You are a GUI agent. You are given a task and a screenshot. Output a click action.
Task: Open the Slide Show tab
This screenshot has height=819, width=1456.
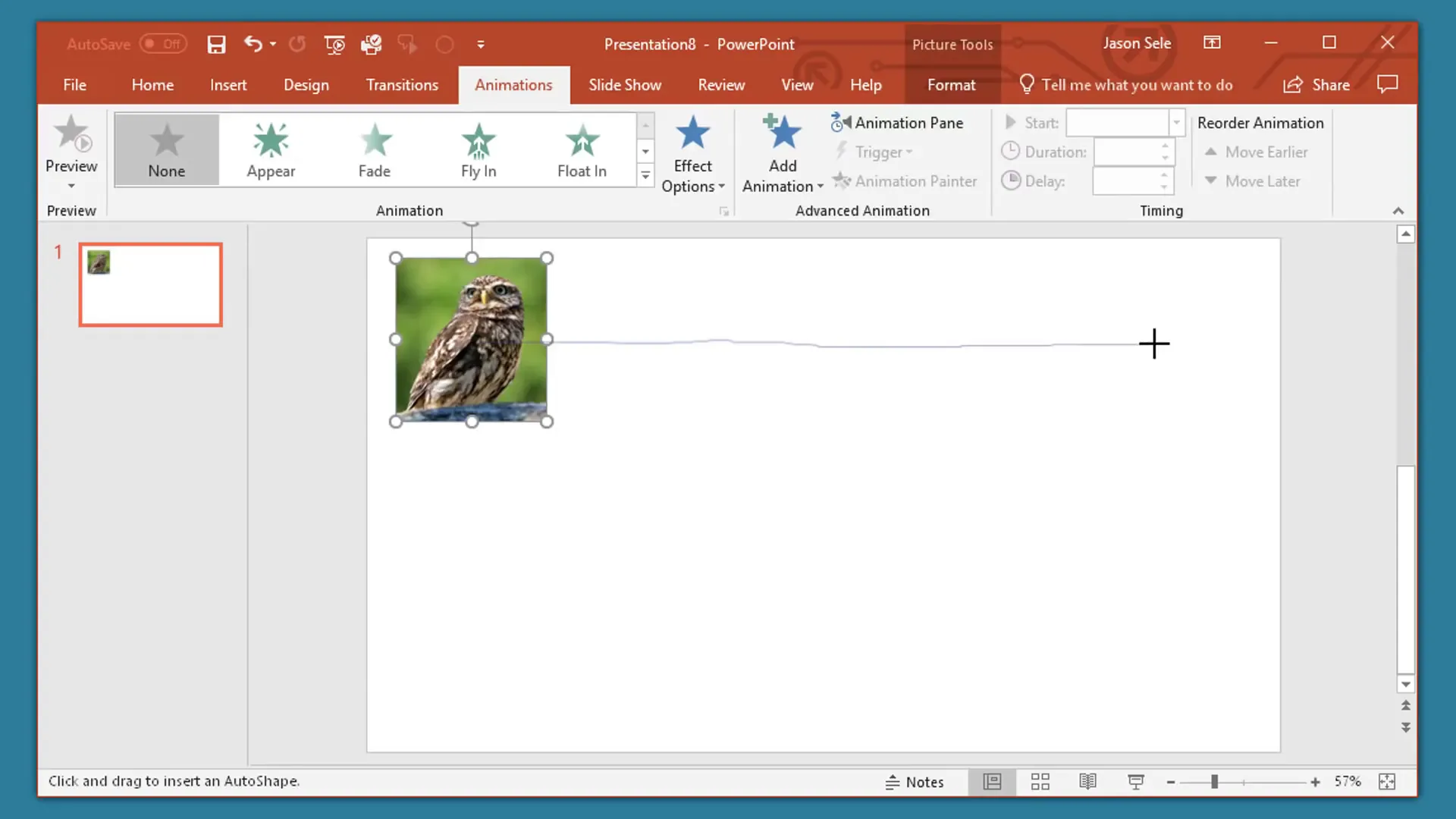pyautogui.click(x=625, y=85)
